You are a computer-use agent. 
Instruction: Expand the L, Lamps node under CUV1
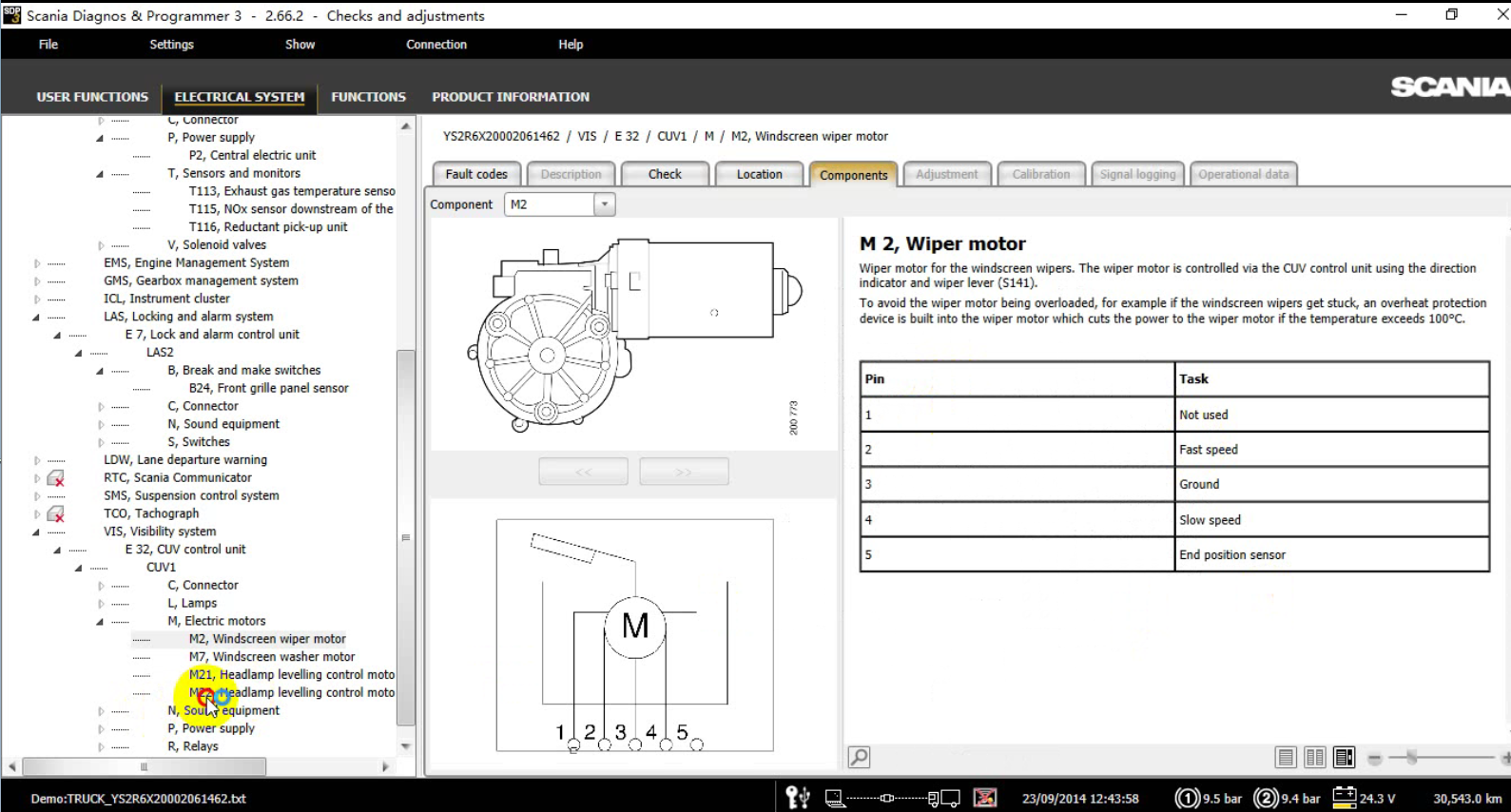tap(101, 604)
